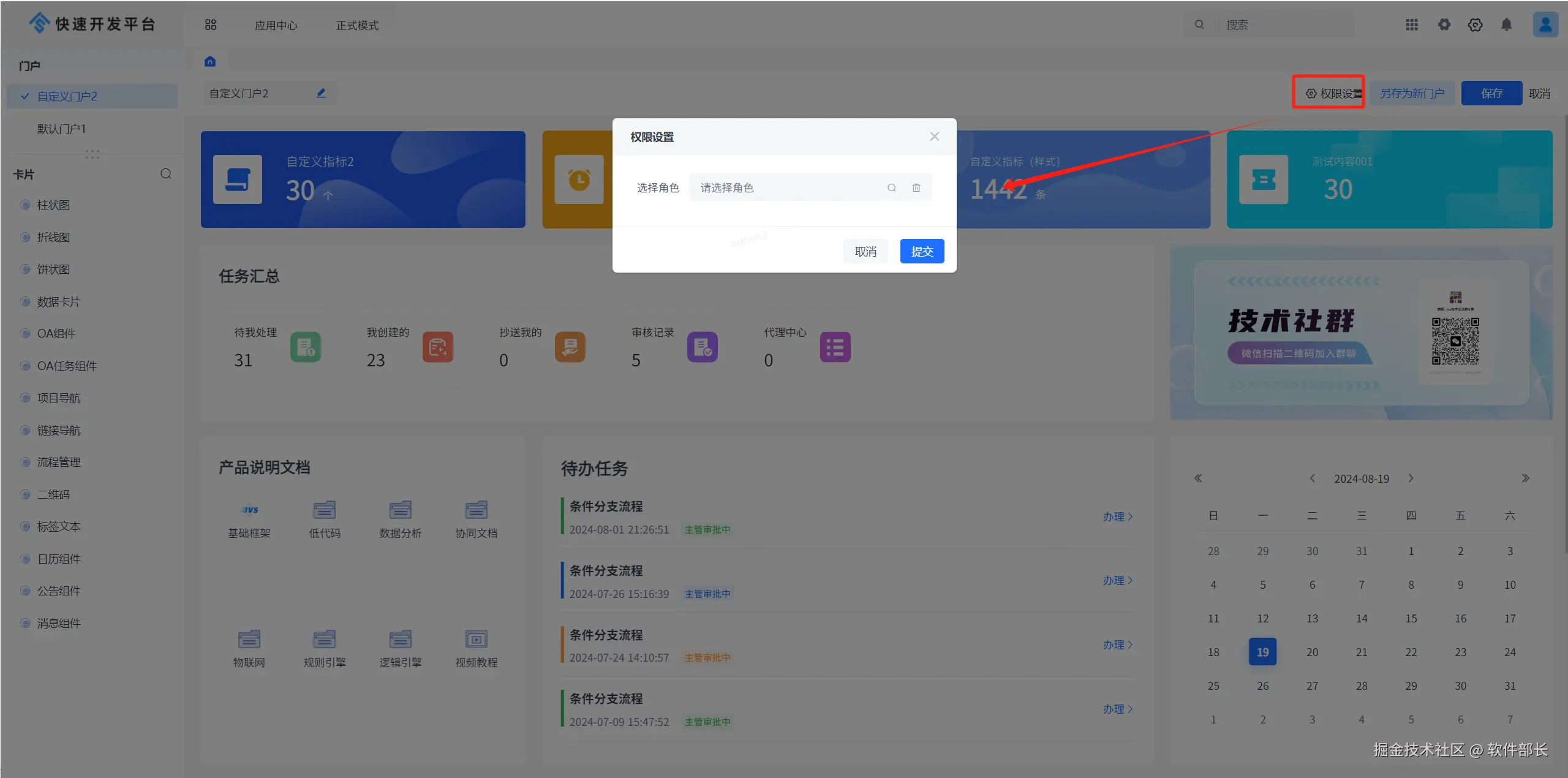Select 默认门户1 in portal list
Viewport: 1568px width, 778px height.
[61, 129]
